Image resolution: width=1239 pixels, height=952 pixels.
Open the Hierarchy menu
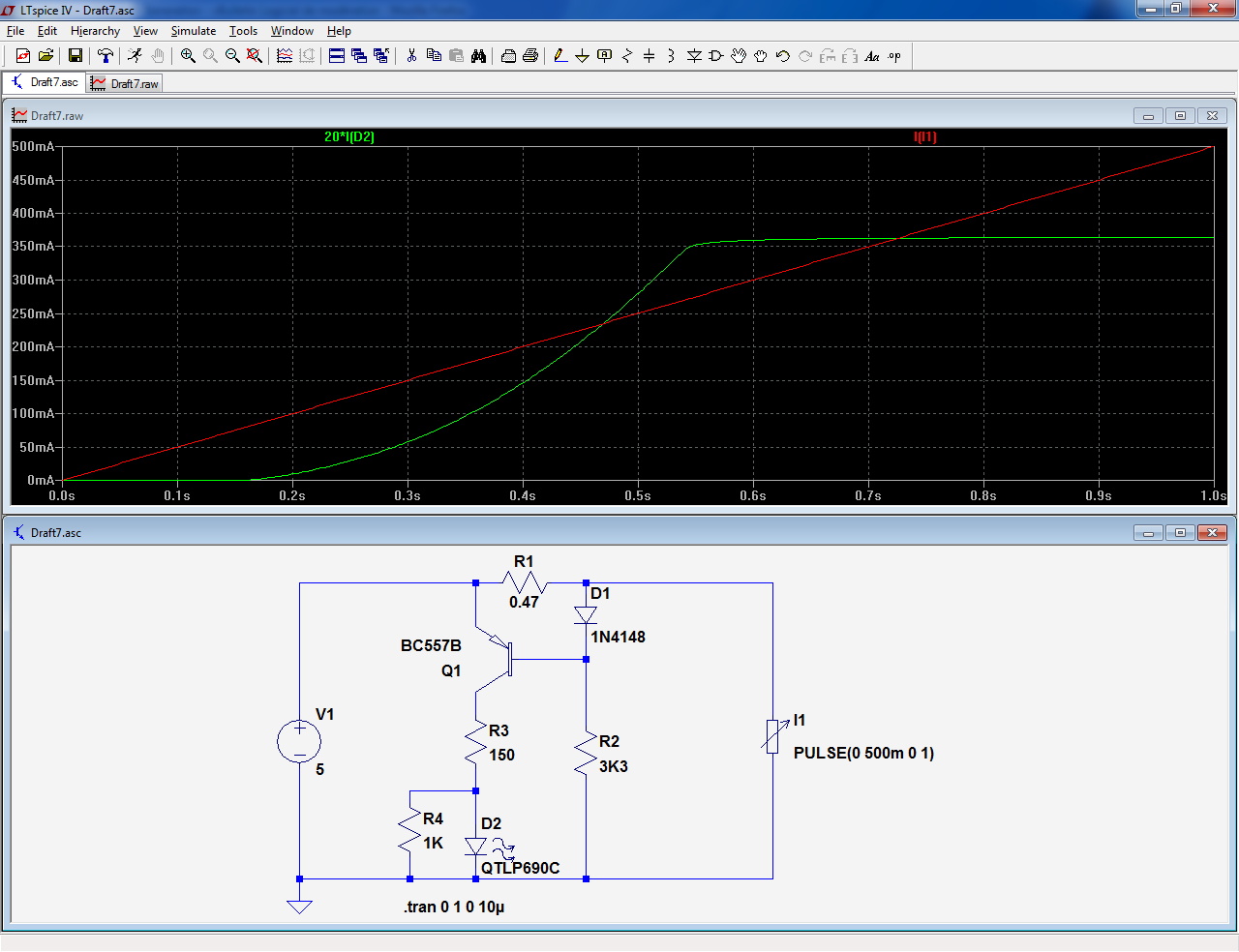coord(95,31)
